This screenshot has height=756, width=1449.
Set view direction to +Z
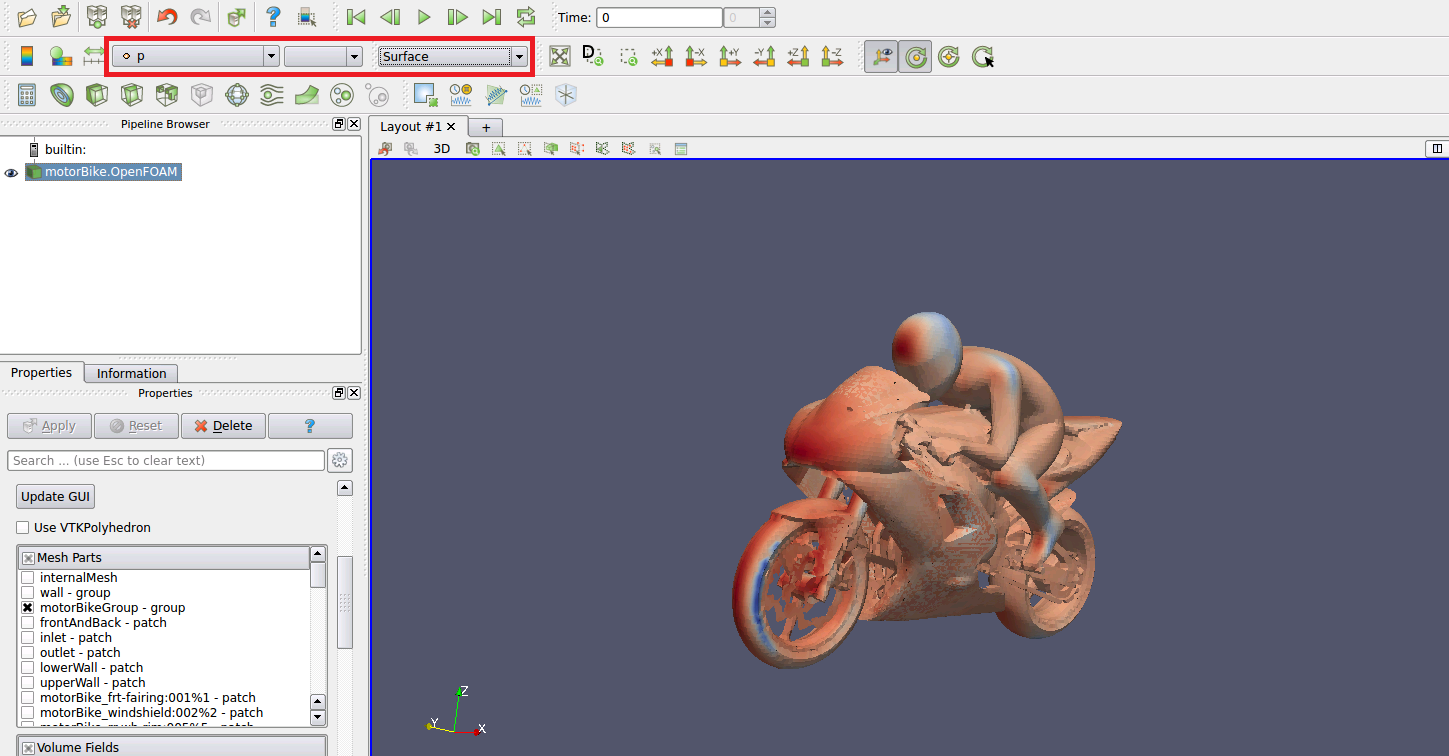click(798, 57)
